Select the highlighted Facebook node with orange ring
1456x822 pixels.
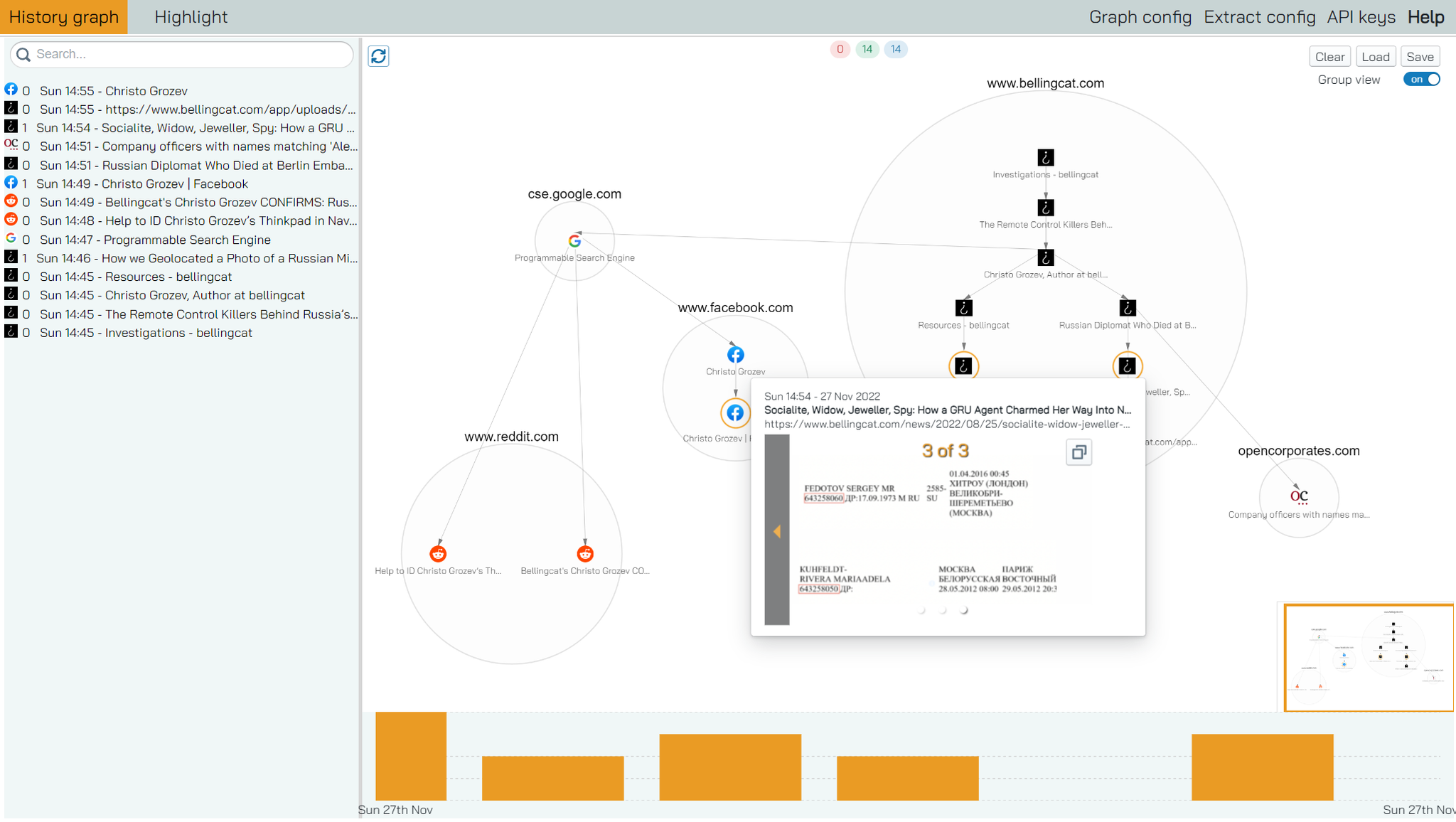(736, 413)
